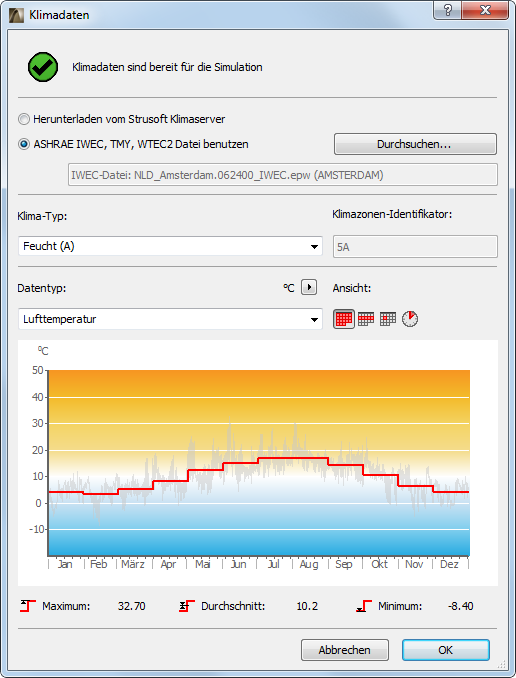516x678 pixels.
Task: Click the Maximum temperature icon
Action: tap(28, 606)
